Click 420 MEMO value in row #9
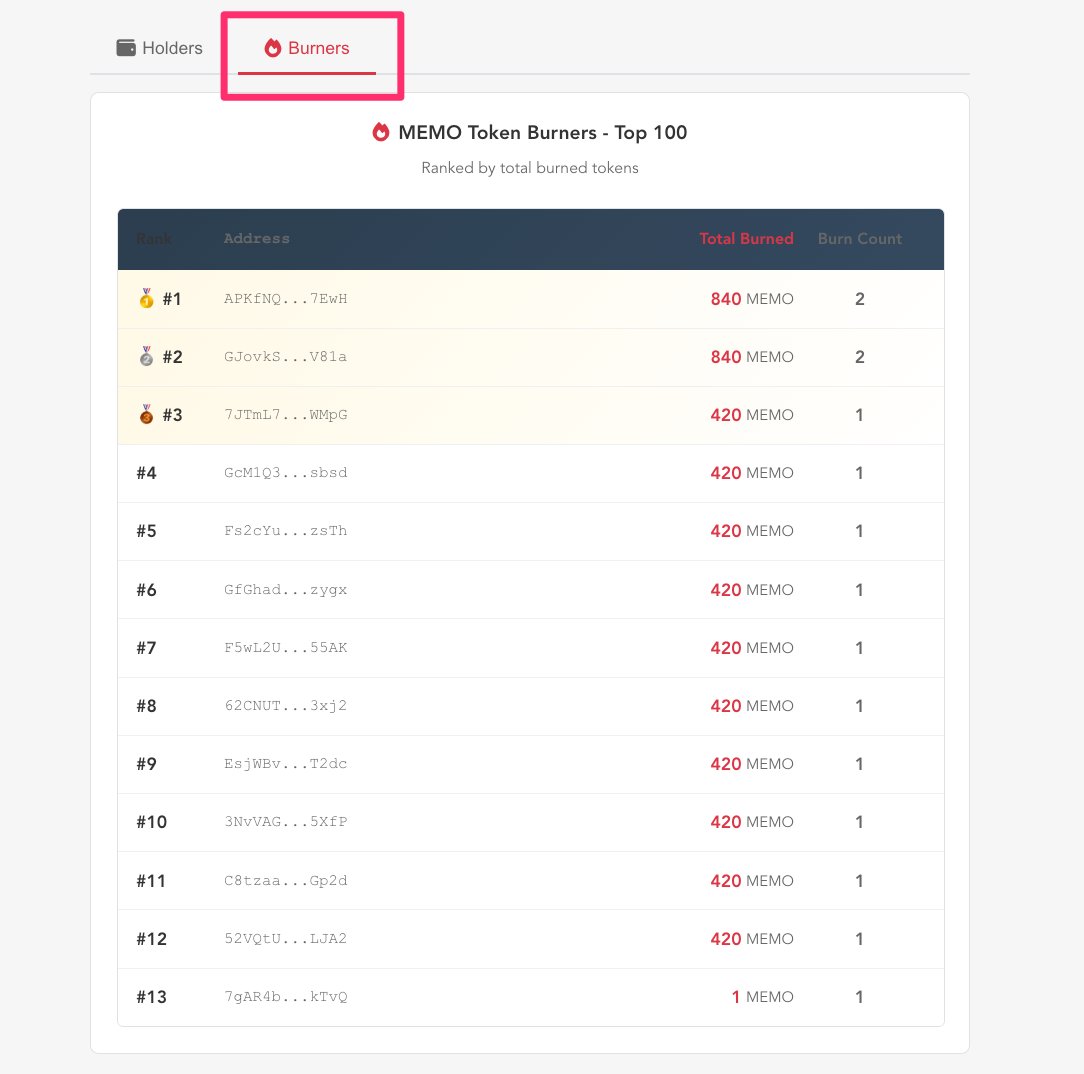The height and width of the screenshot is (1074, 1084). [x=752, y=764]
